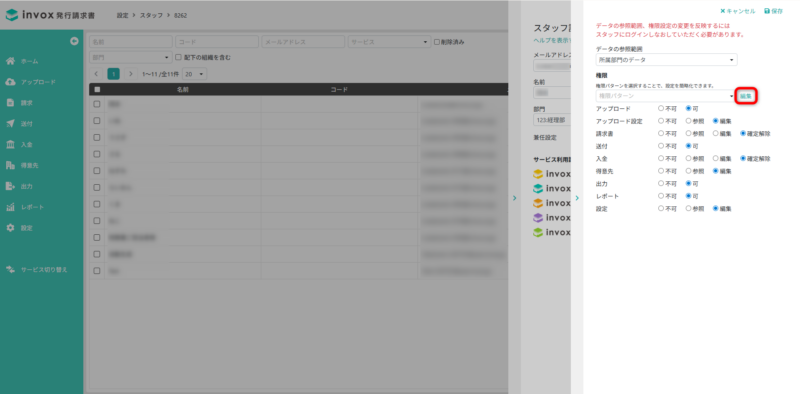This screenshot has width=800, height=394.
Task: Click the キャンセル button
Action: click(x=738, y=11)
